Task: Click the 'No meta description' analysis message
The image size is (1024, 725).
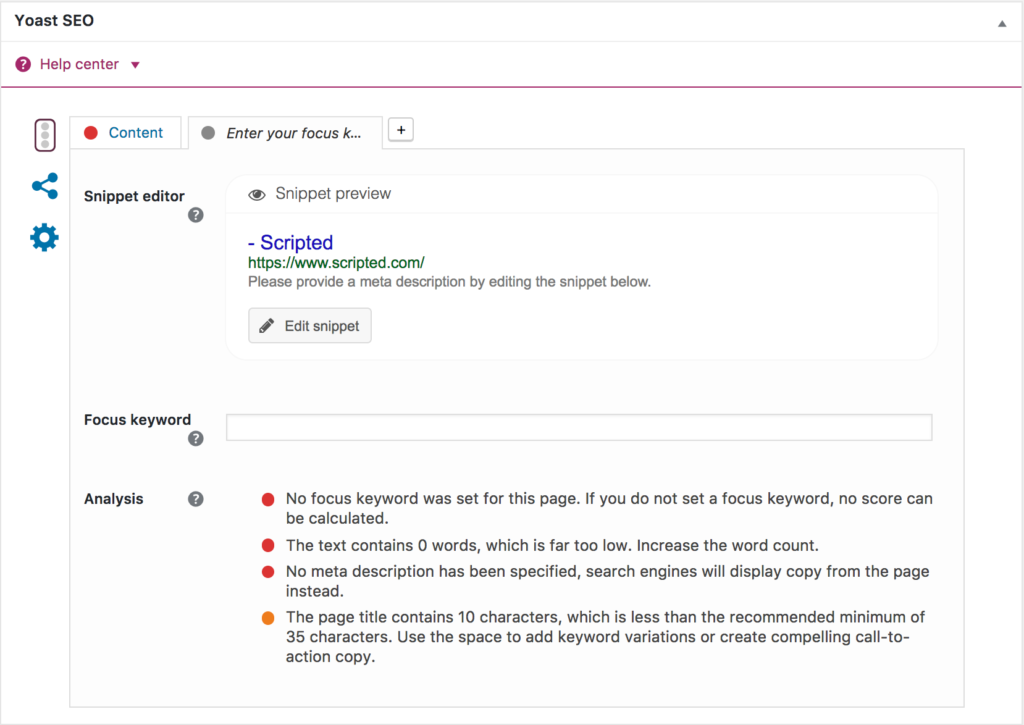Action: click(607, 581)
